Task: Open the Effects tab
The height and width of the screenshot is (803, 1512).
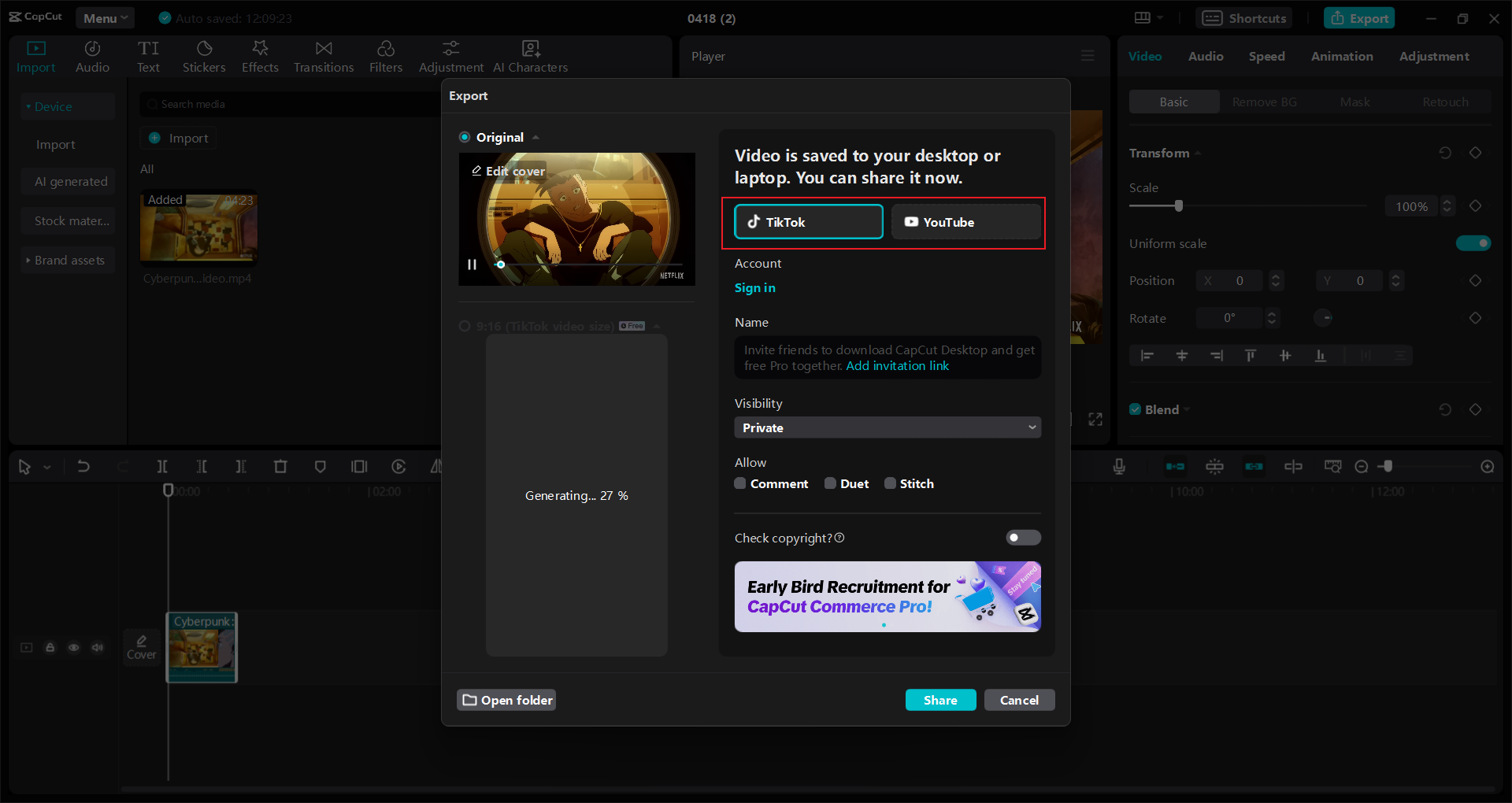Action: [260, 57]
